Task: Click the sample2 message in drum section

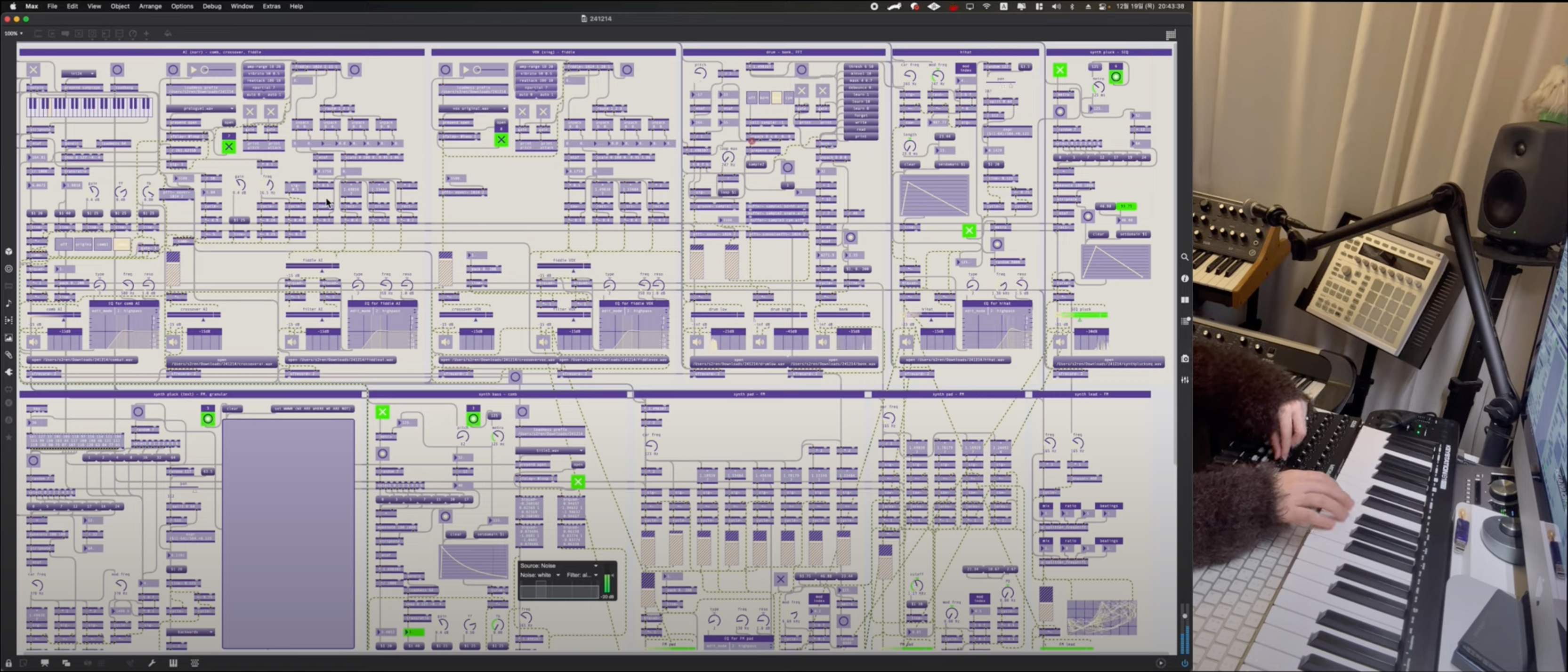Action: [756, 164]
